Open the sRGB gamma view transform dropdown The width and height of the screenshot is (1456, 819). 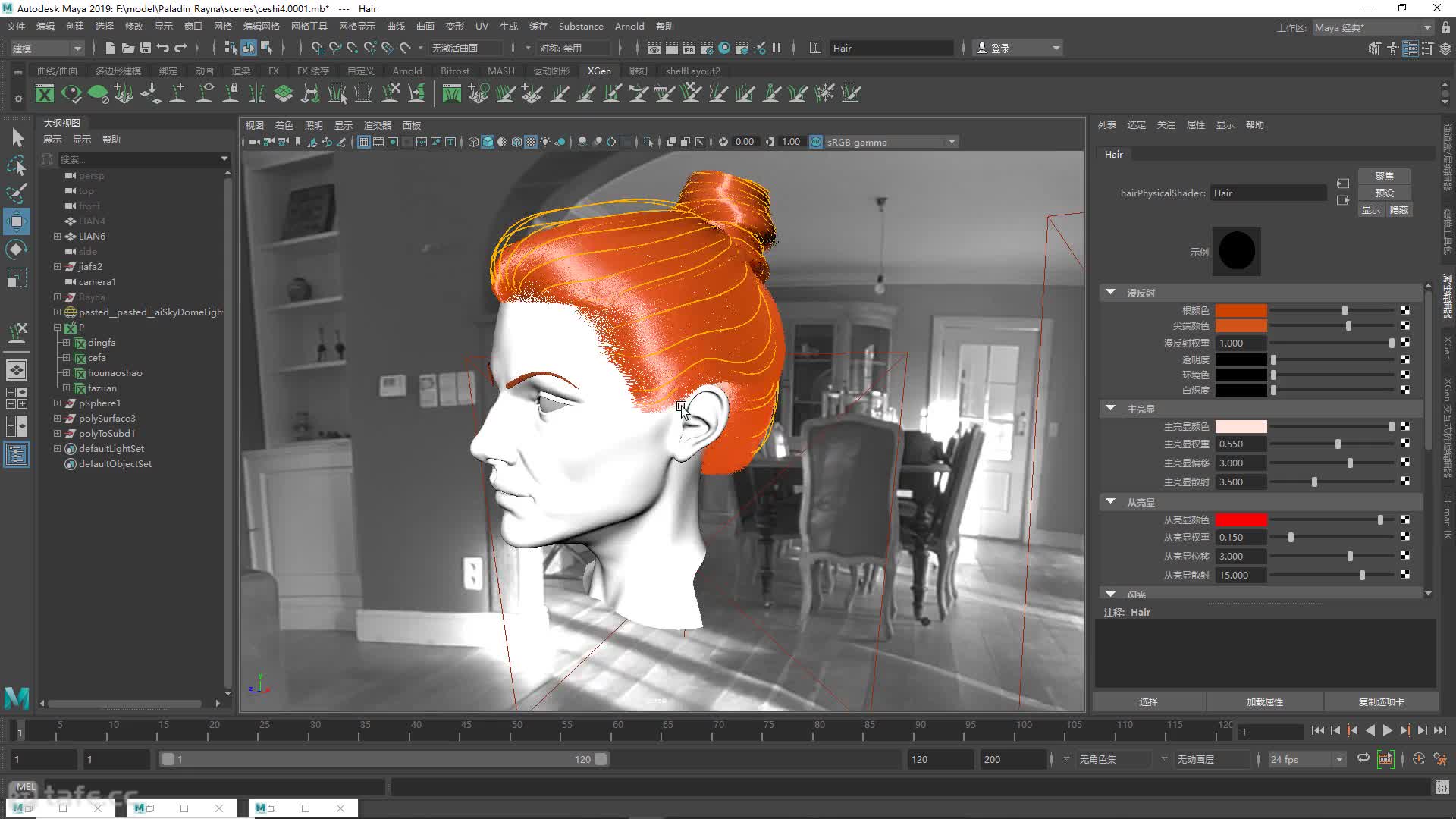891,142
